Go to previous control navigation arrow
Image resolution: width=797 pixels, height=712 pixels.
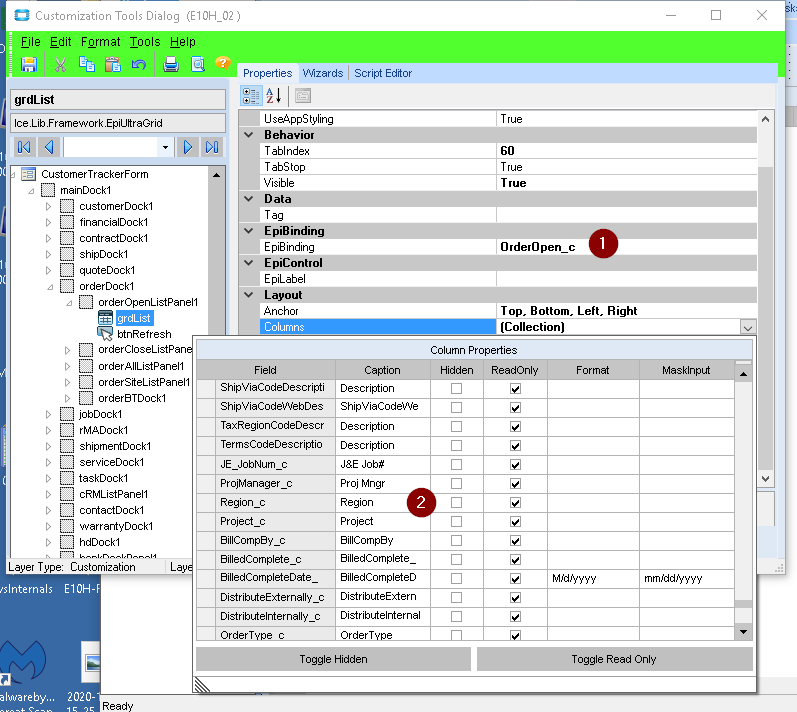[49, 147]
